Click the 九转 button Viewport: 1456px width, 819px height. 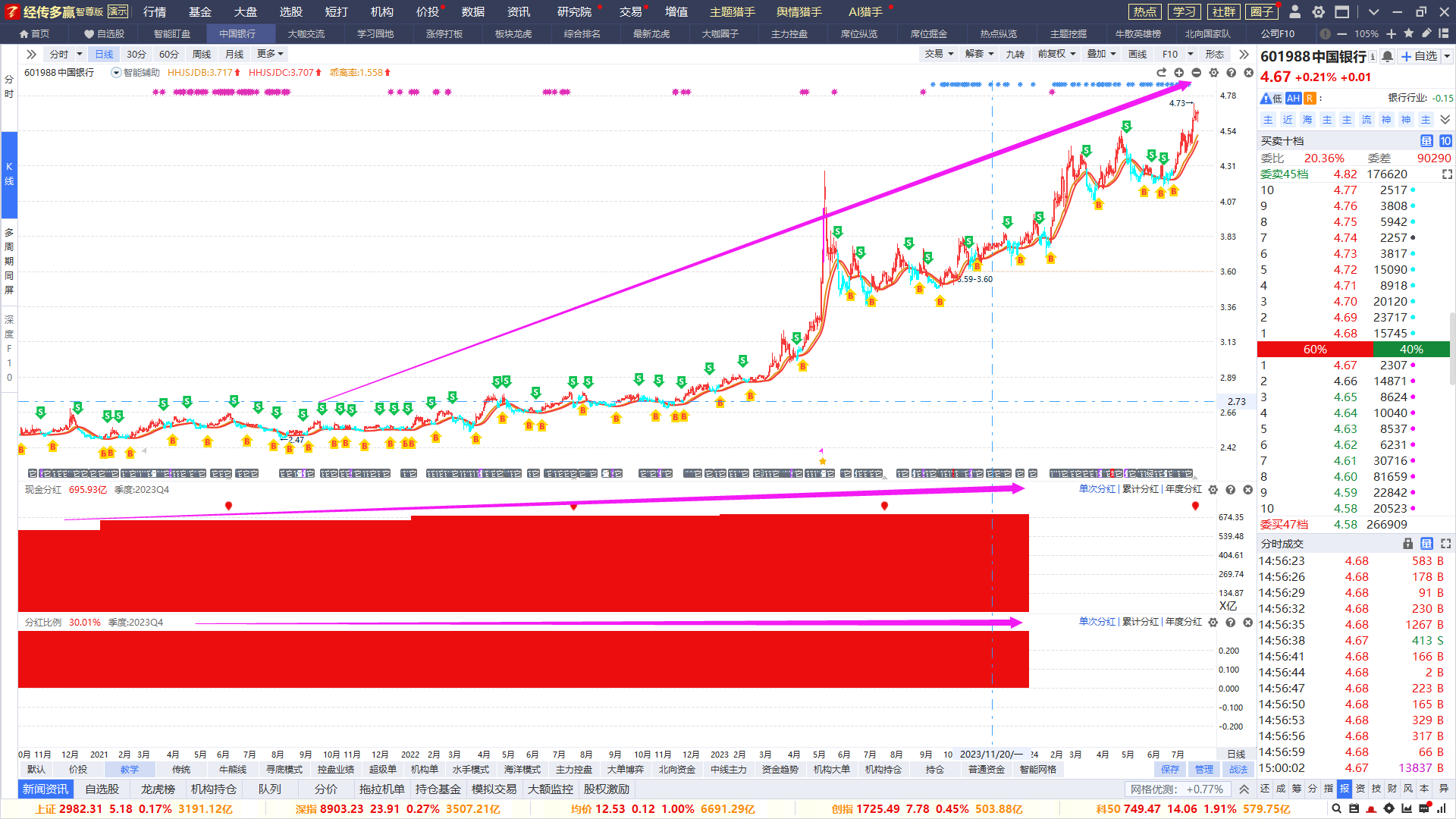[x=1015, y=54]
